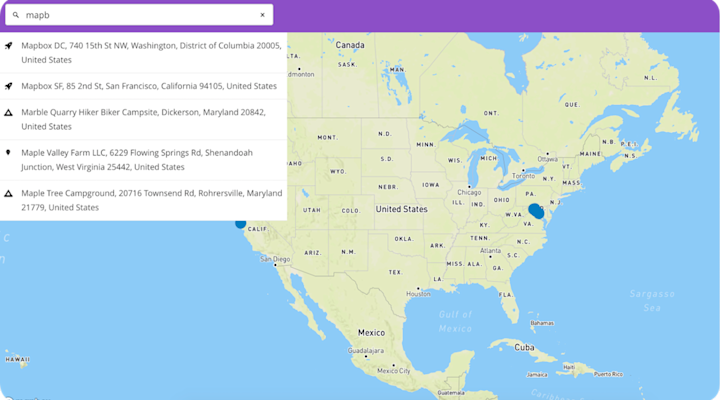Choose the Mapbox SF, 85 2nd St result
The image size is (720, 400).
[x=143, y=86]
